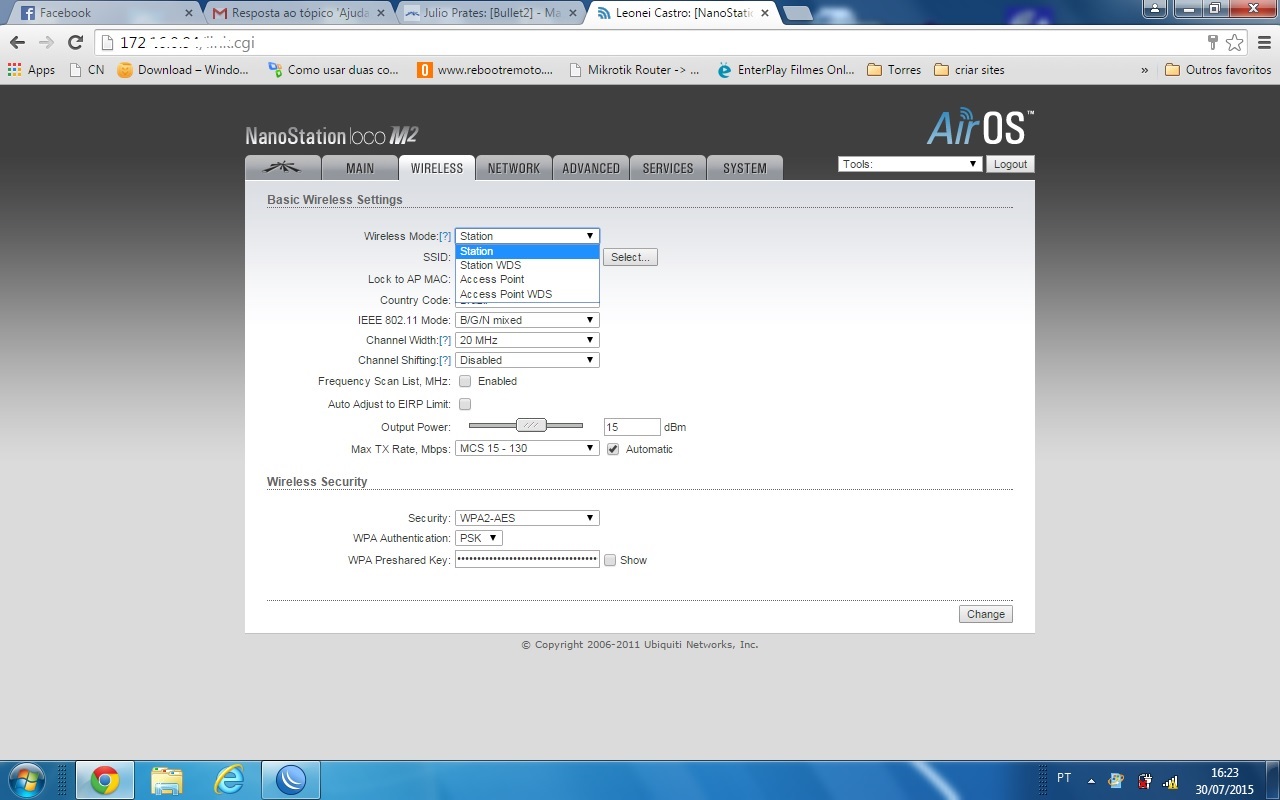This screenshot has width=1280, height=800.
Task: Click the browser forward arrow
Action: point(46,42)
